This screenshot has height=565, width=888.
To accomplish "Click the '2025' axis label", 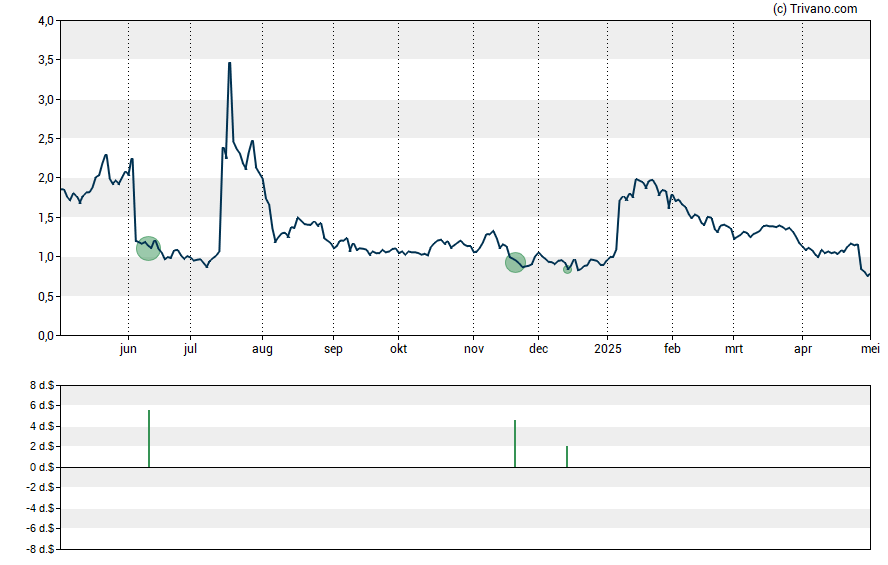I will tap(608, 349).
